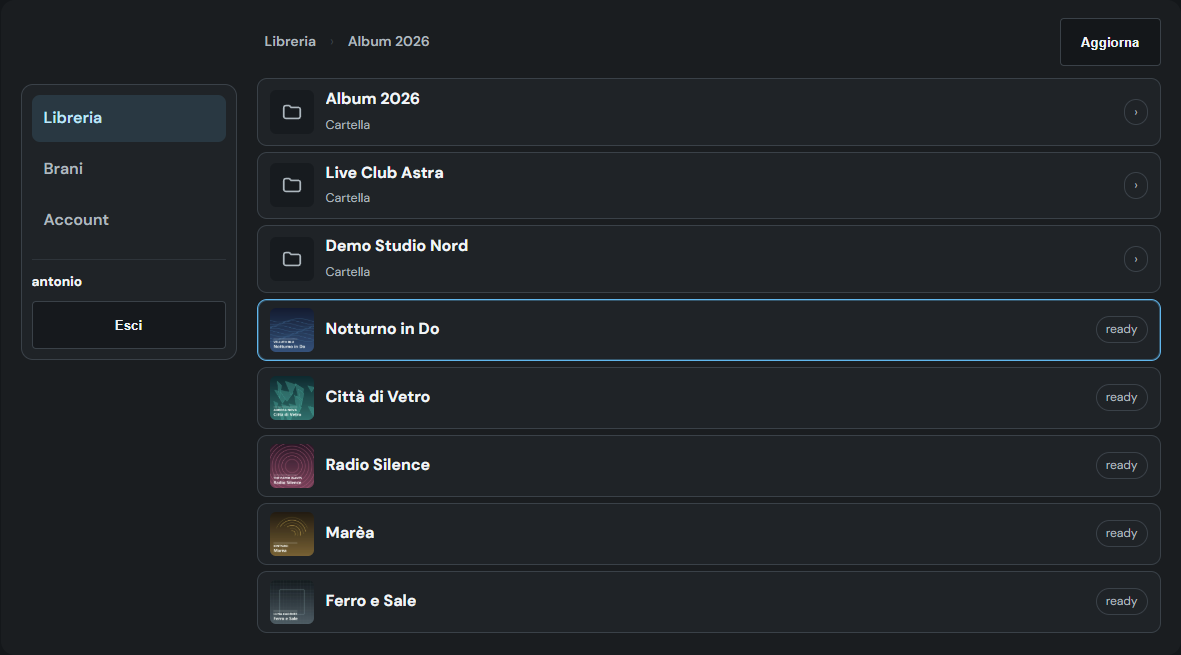
Task: Click Cartella label under Demo Studio Nord
Action: click(x=347, y=272)
